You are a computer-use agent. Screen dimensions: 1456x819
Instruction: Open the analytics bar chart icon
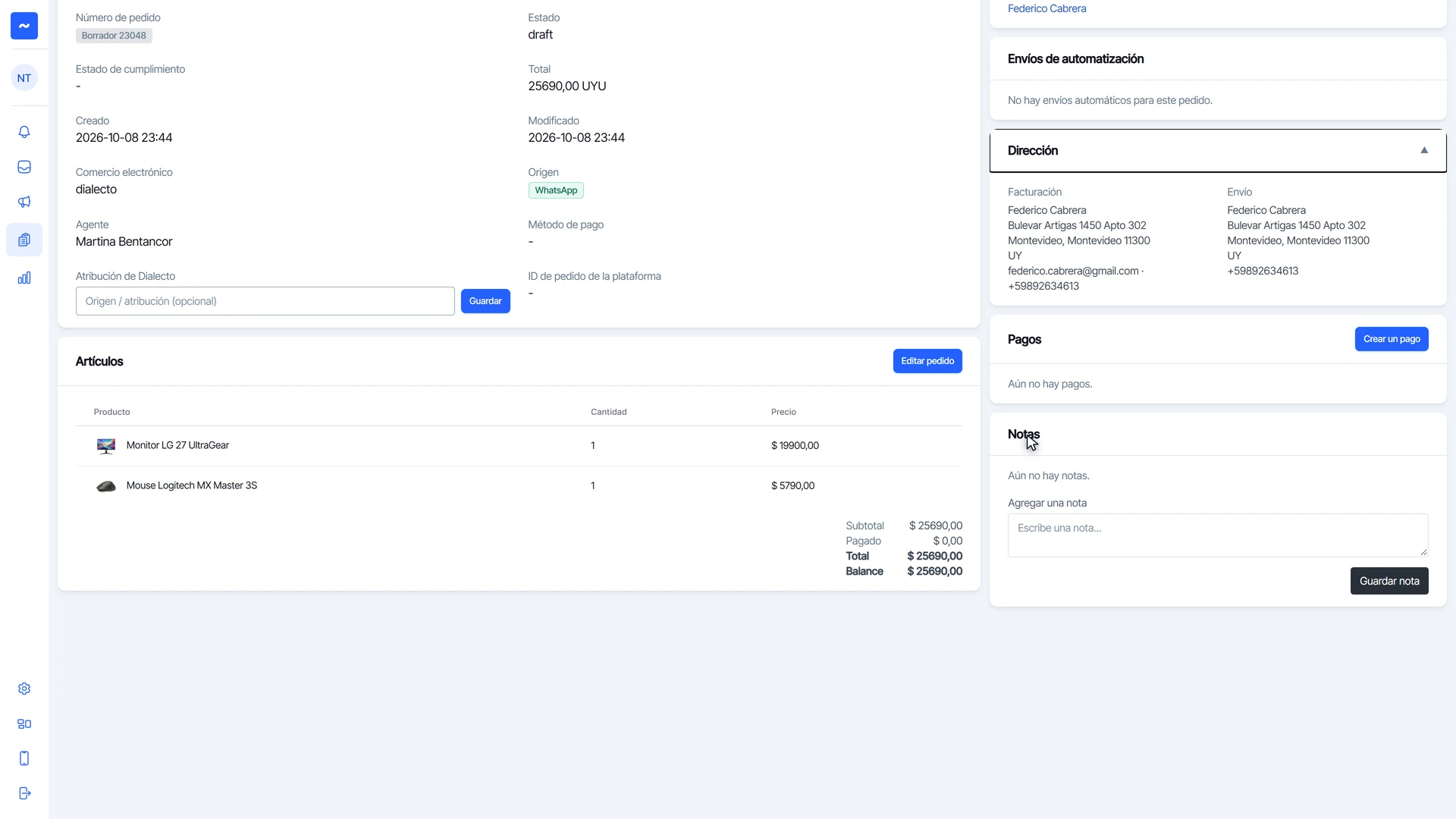click(24, 278)
